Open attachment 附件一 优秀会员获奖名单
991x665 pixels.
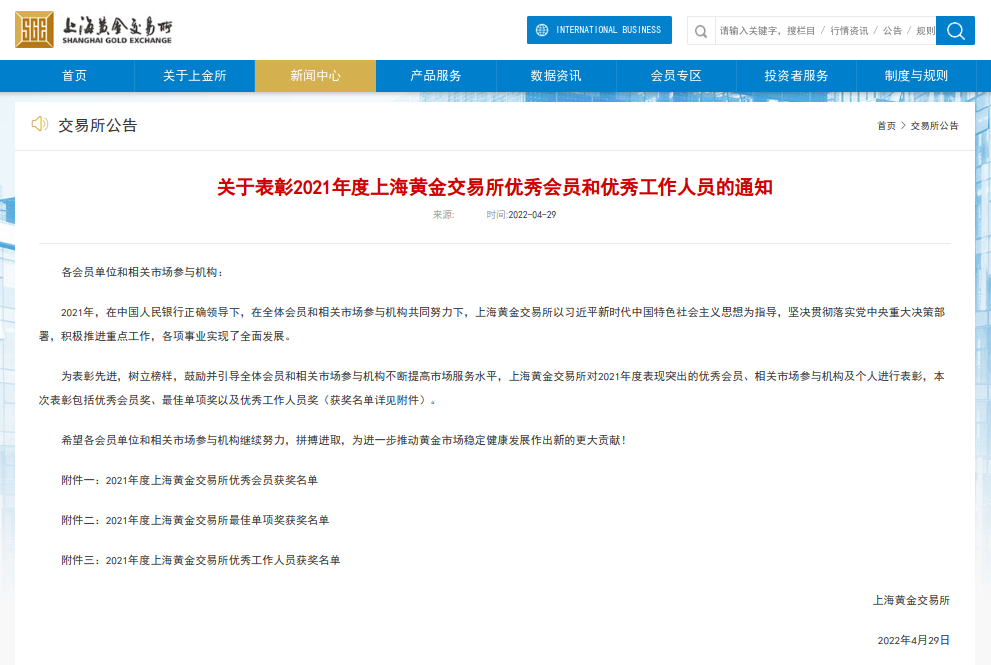[x=190, y=480]
